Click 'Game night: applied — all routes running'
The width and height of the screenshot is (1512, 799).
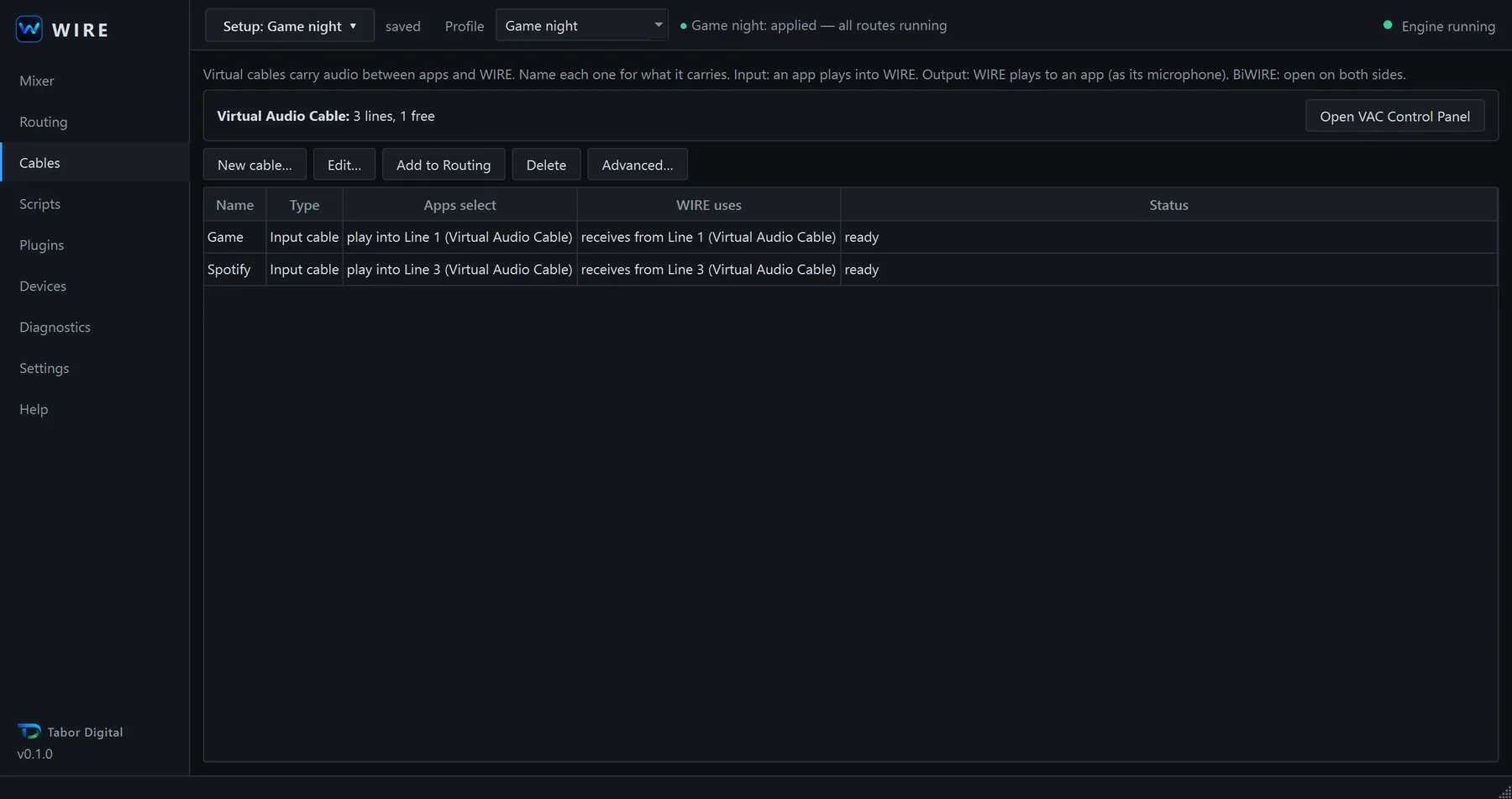click(813, 25)
